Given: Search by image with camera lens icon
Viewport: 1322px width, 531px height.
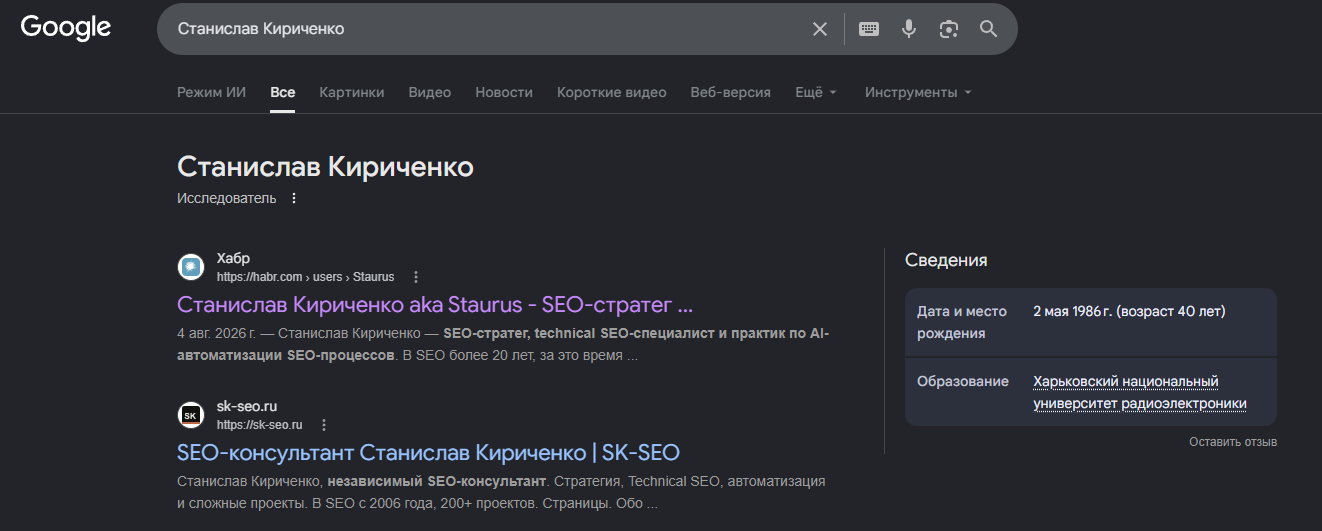Looking at the screenshot, I should [949, 29].
